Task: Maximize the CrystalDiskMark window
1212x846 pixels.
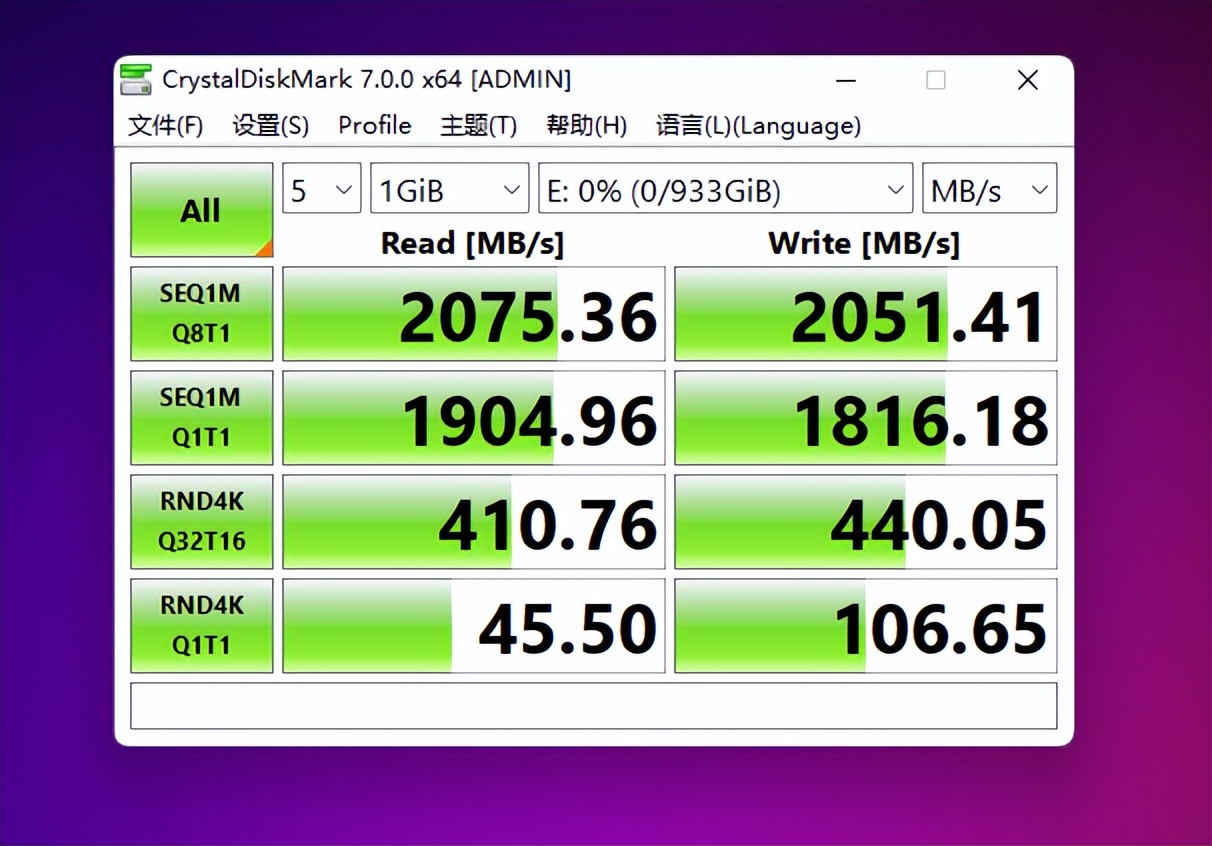Action: pos(936,80)
